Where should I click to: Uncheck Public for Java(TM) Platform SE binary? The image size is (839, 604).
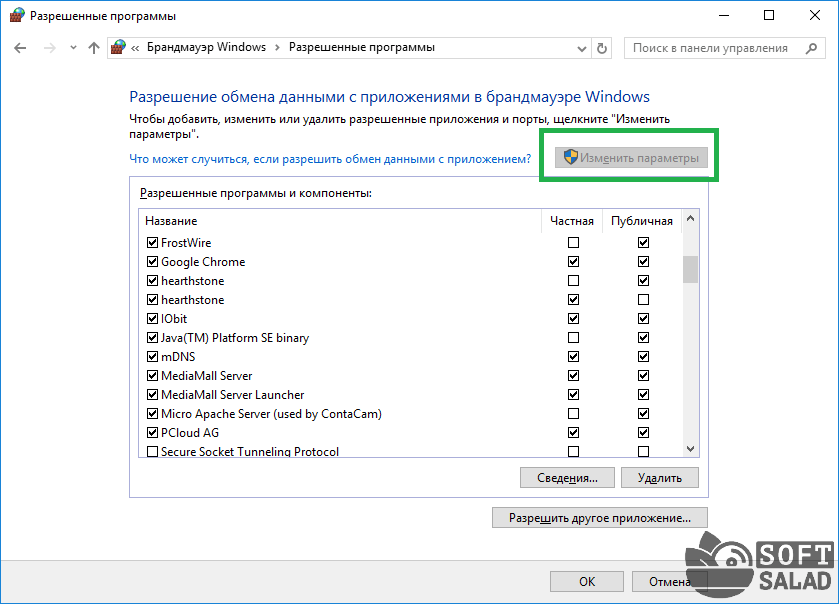[643, 338]
